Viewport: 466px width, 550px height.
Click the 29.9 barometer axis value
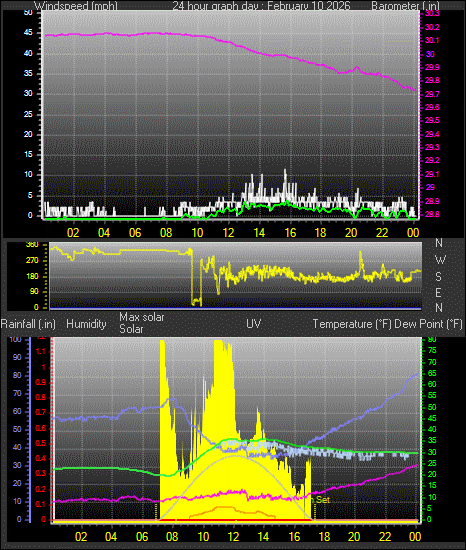(432, 67)
